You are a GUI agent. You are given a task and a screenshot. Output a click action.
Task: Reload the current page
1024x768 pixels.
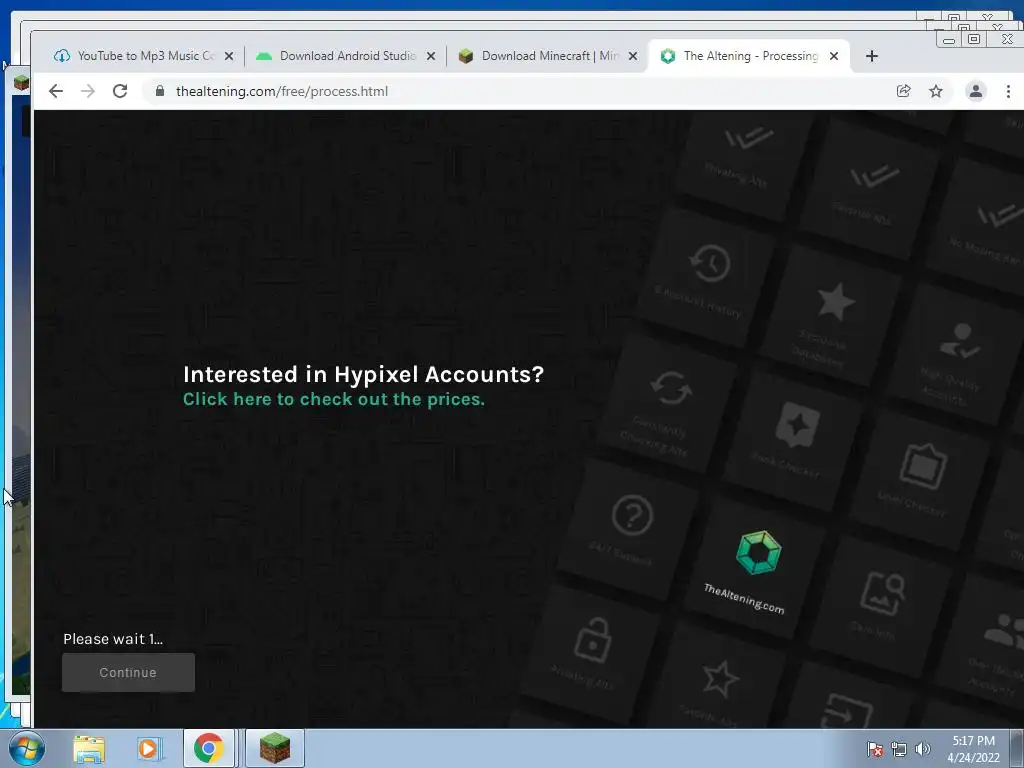(120, 91)
